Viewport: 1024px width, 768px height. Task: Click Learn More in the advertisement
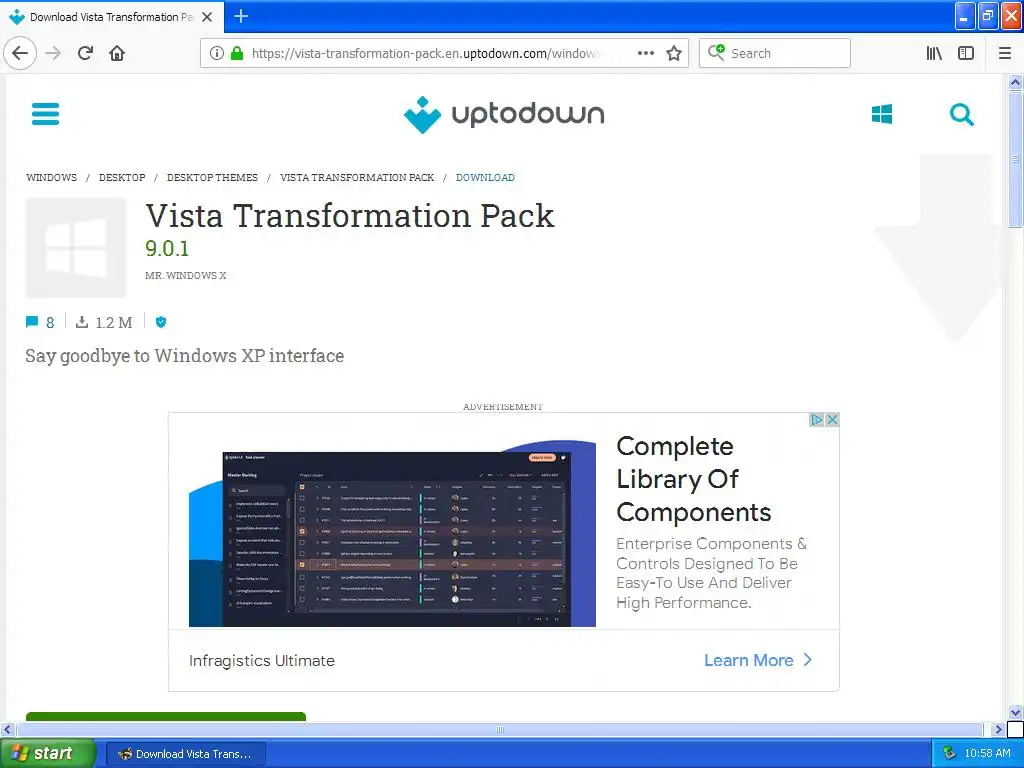758,660
